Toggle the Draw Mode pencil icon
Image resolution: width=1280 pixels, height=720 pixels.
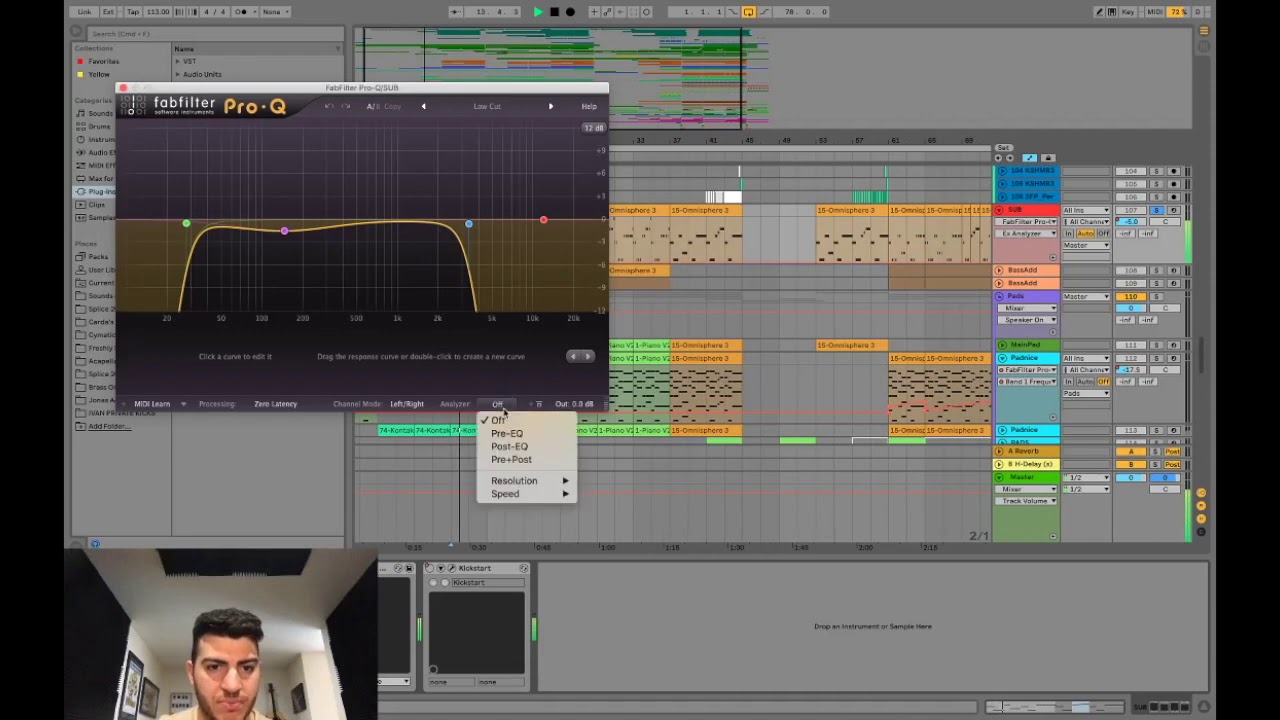(x=1099, y=12)
